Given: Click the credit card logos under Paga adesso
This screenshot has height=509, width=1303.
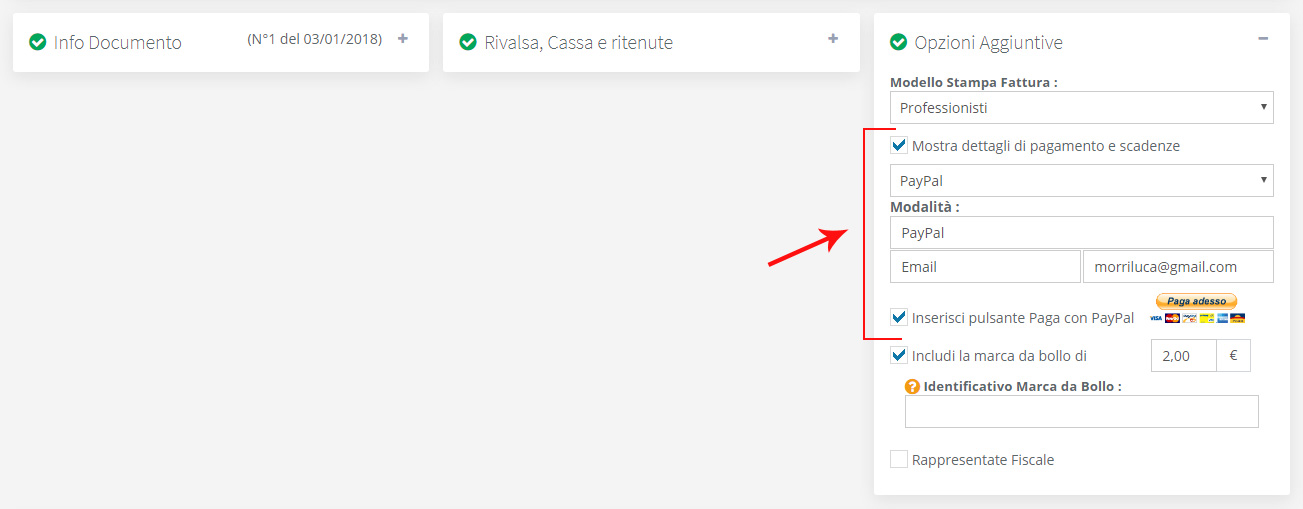Looking at the screenshot, I should pos(1197,318).
